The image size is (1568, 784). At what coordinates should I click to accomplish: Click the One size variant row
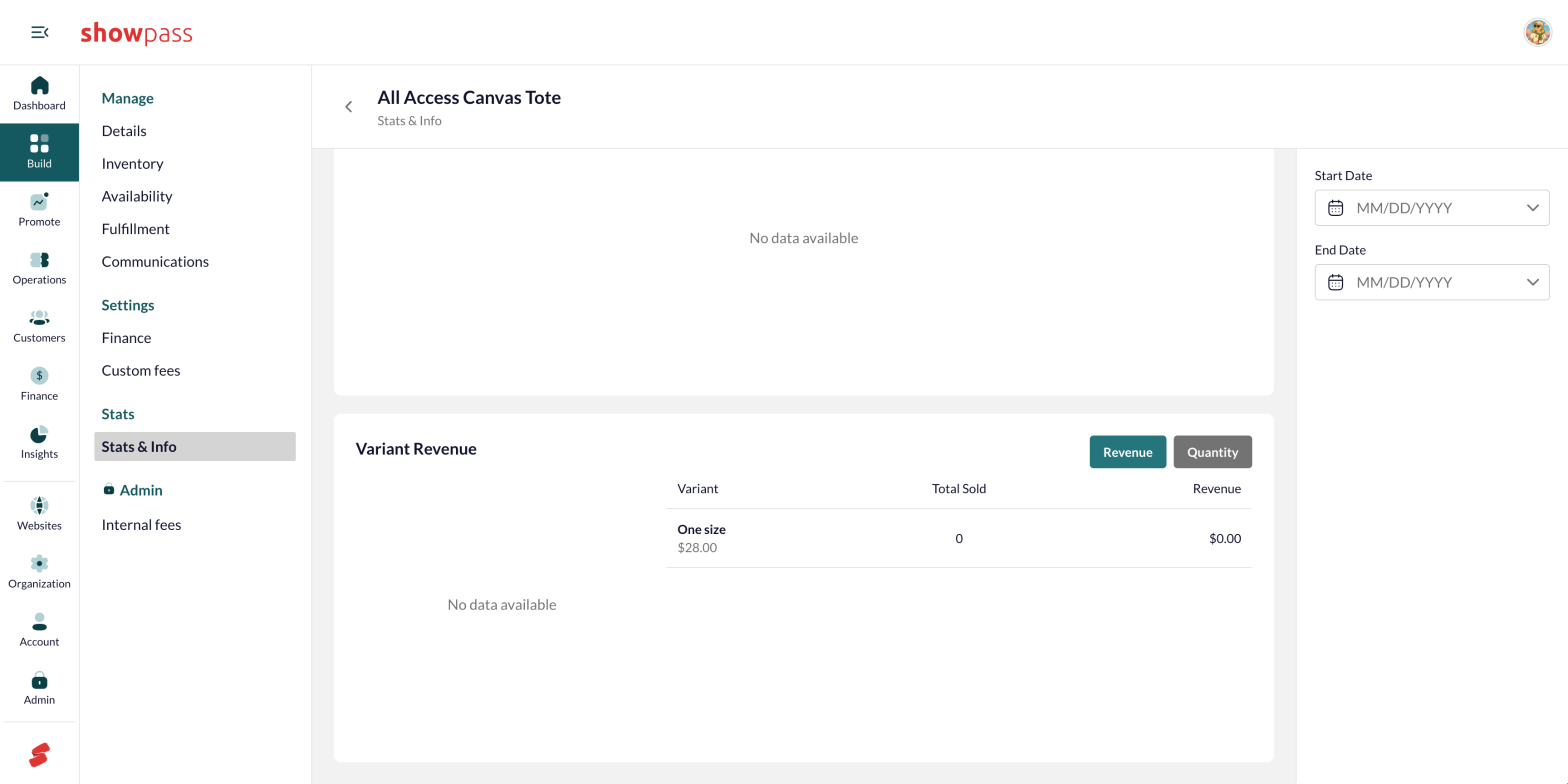click(958, 538)
